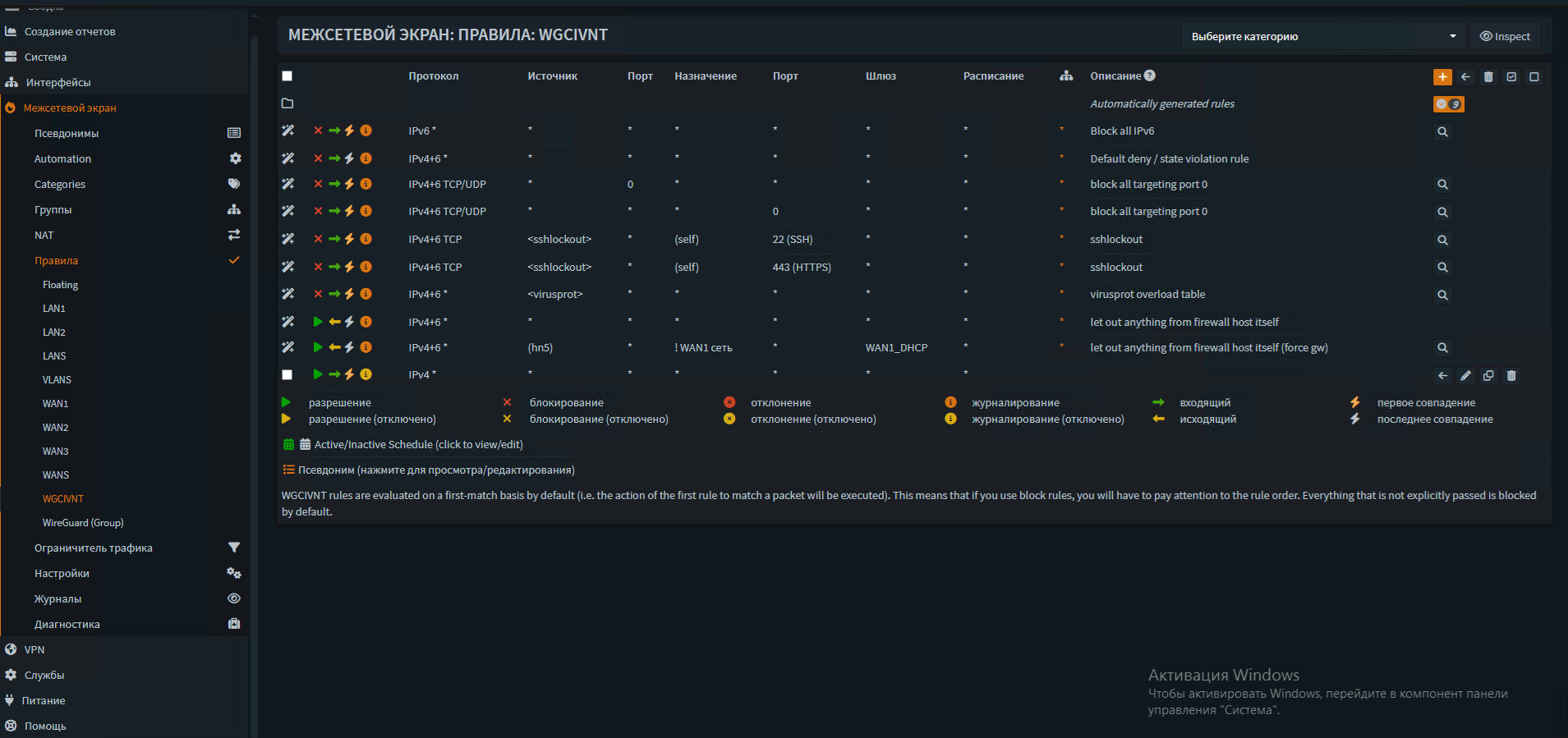Viewport: 1568px width, 738px height.
Task: Open Active/Inactive Schedule link
Action: 418,445
